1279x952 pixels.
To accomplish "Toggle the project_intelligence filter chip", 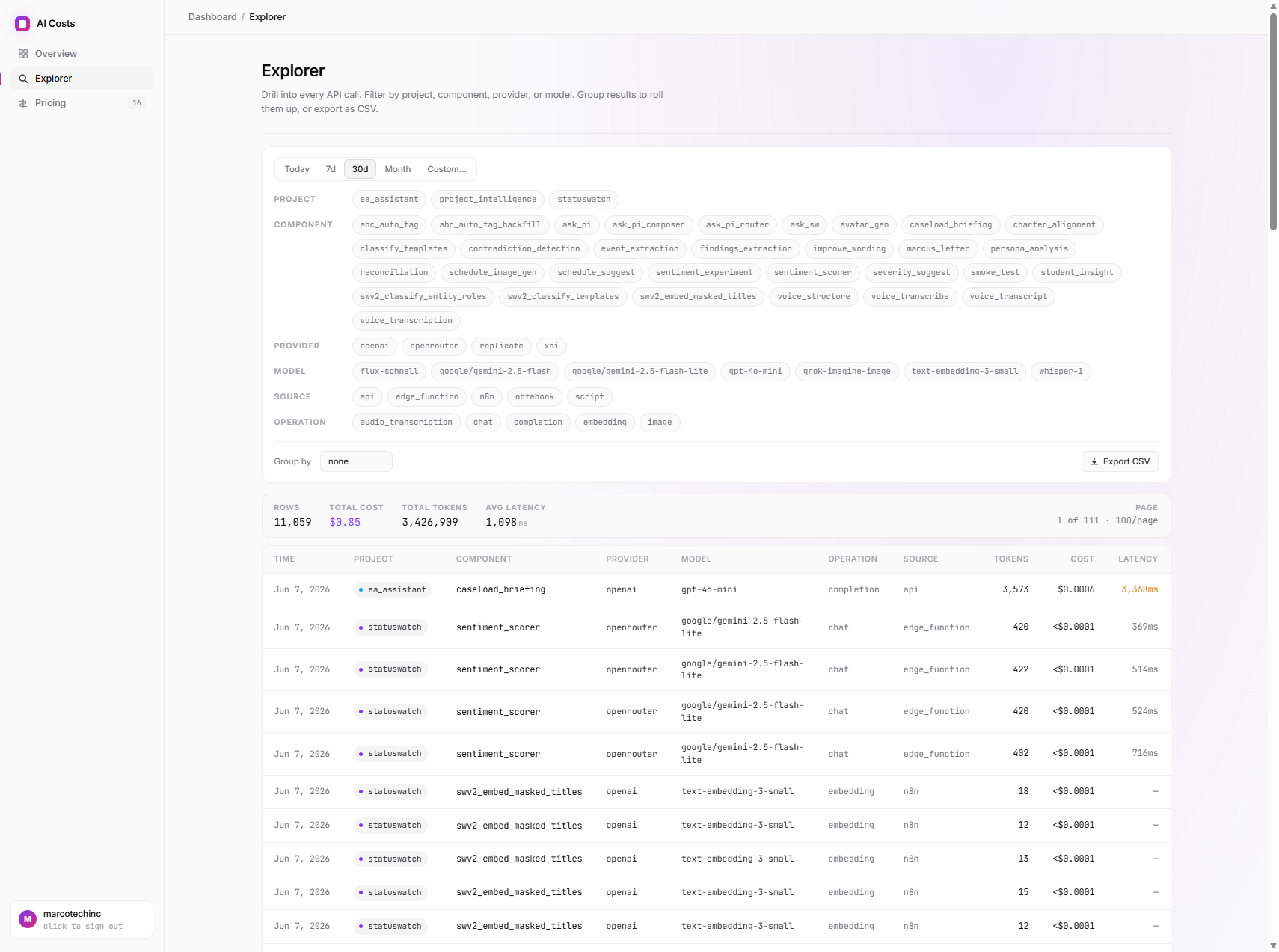I will [488, 200].
